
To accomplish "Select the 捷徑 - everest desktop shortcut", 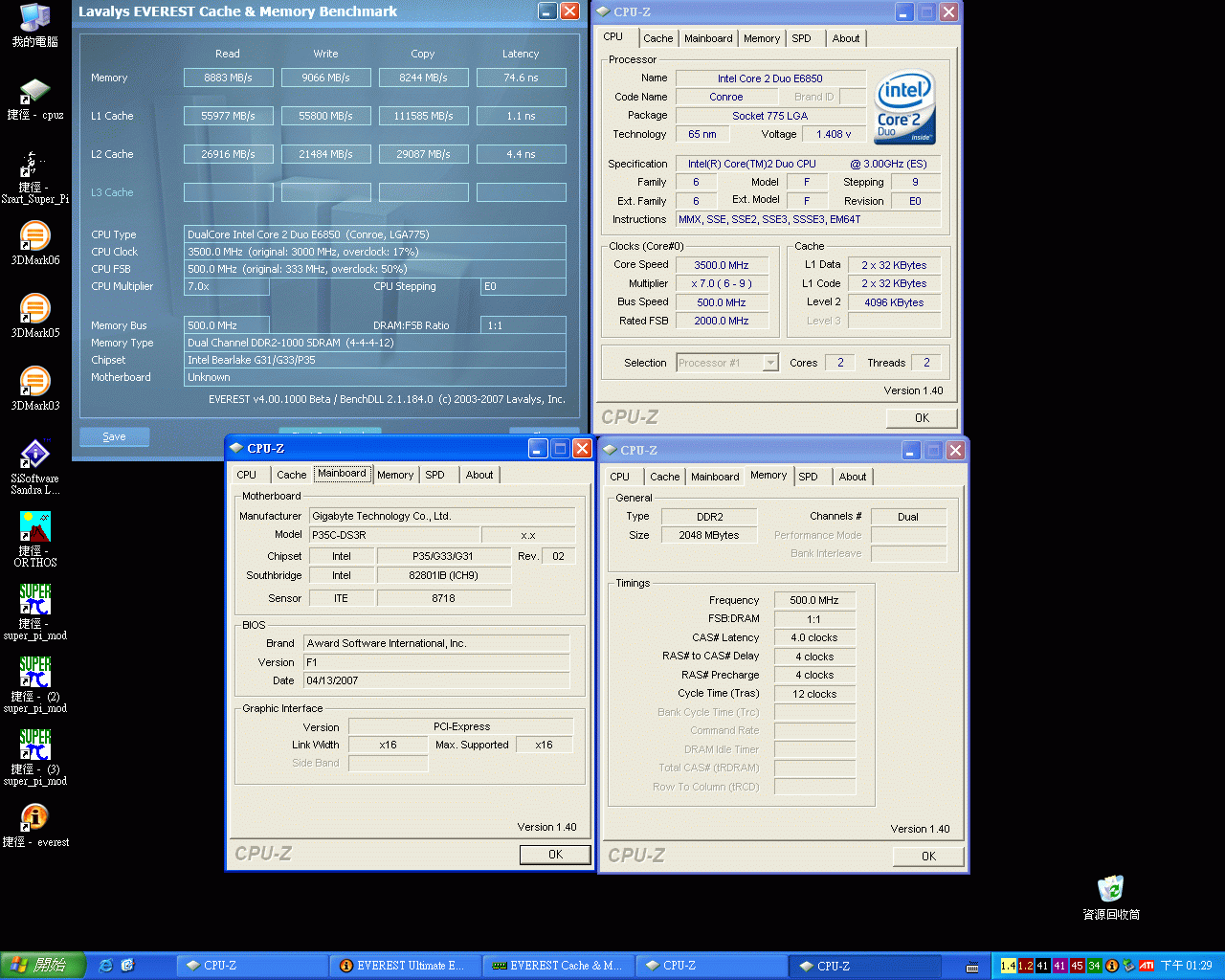I will pyautogui.click(x=35, y=826).
